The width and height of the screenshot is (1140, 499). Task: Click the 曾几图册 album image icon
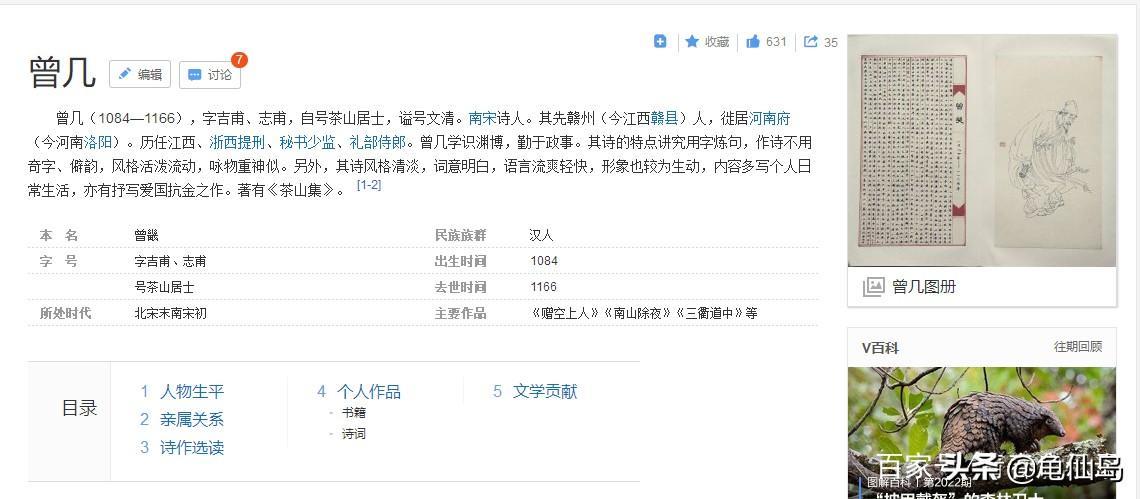874,287
